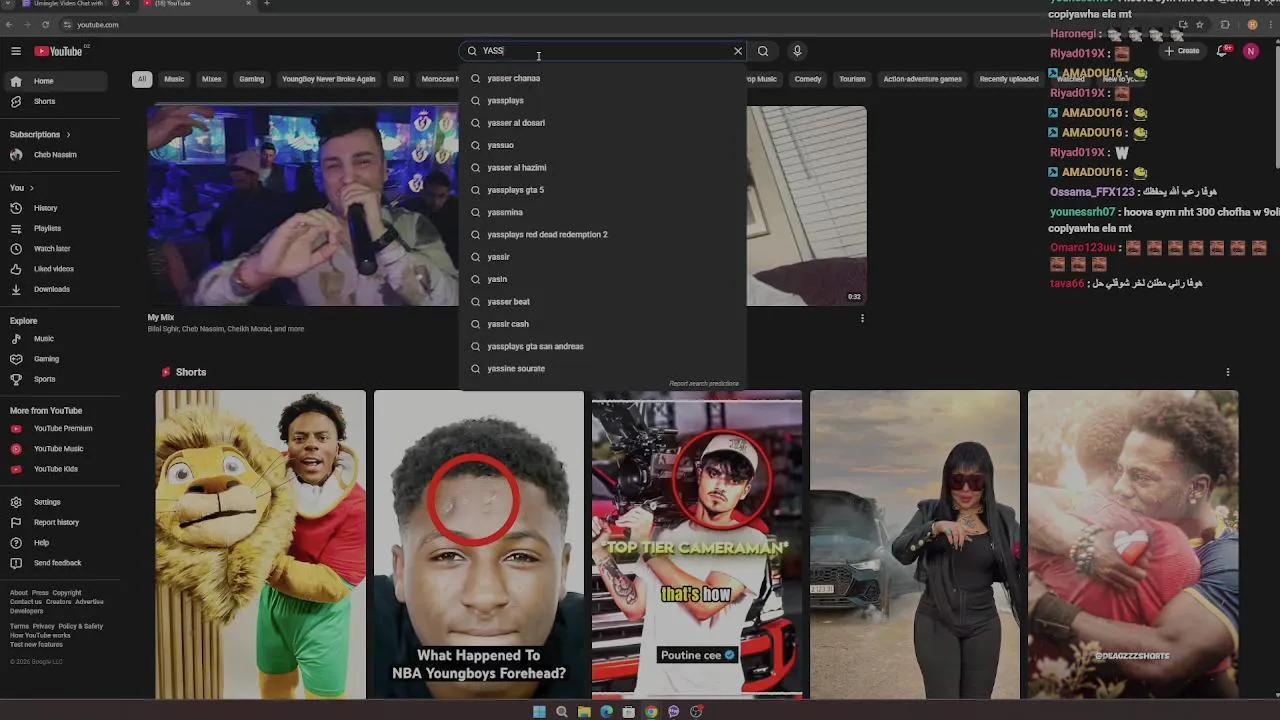Choose suggestion 'yasser al dosari'

click(602, 123)
